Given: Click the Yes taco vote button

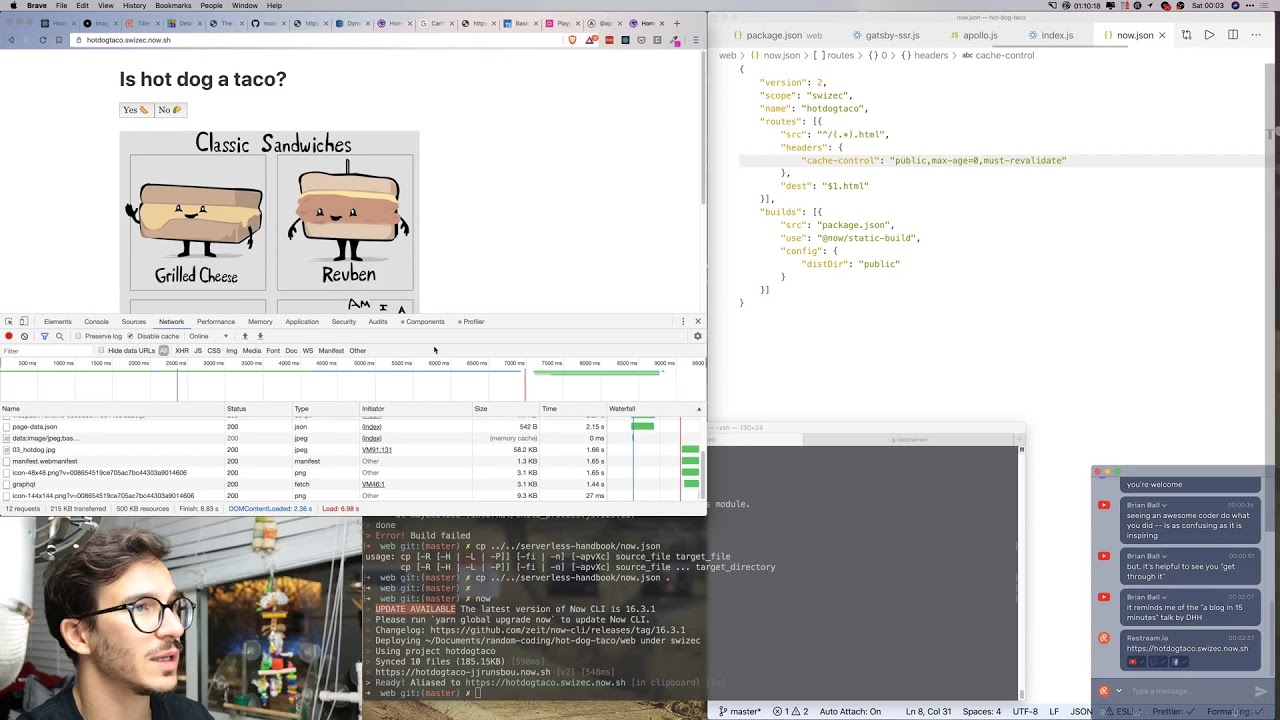Looking at the screenshot, I should tap(136, 110).
